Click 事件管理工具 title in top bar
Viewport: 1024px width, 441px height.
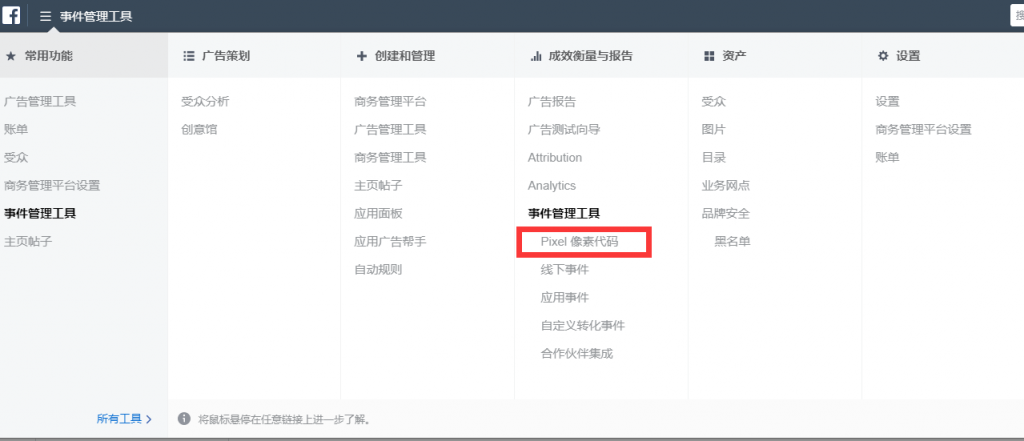pos(96,16)
